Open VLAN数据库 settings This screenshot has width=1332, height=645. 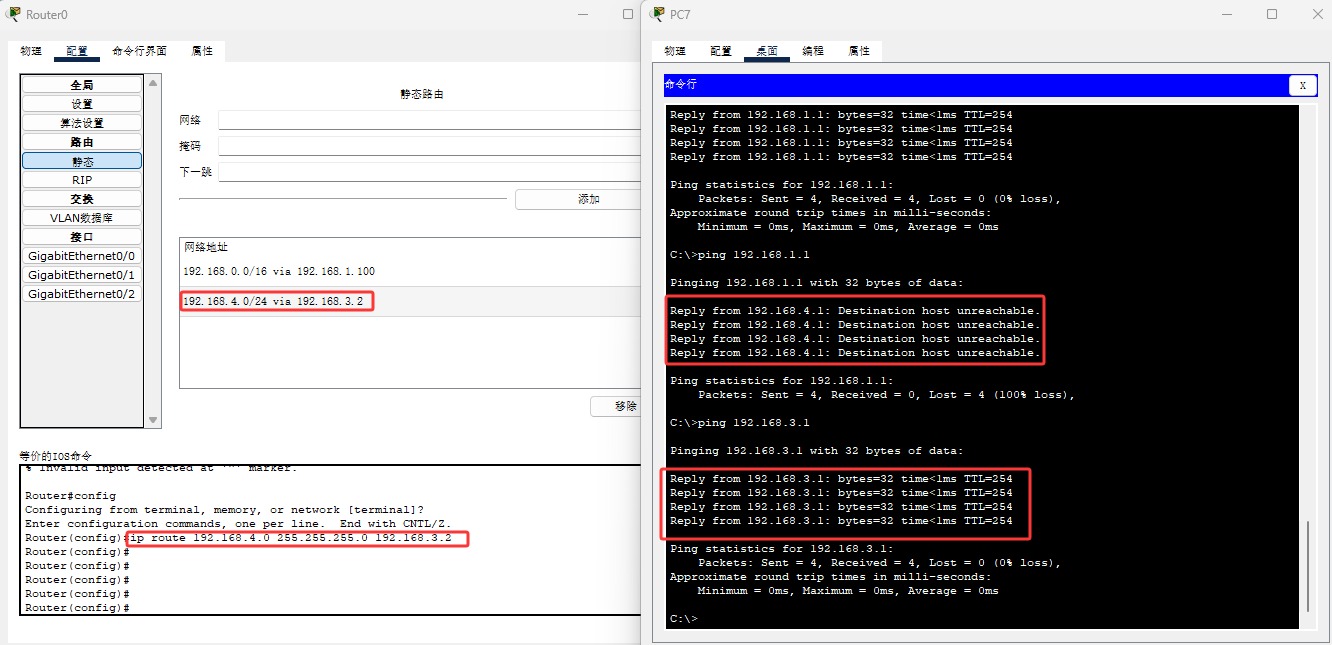pos(82,218)
